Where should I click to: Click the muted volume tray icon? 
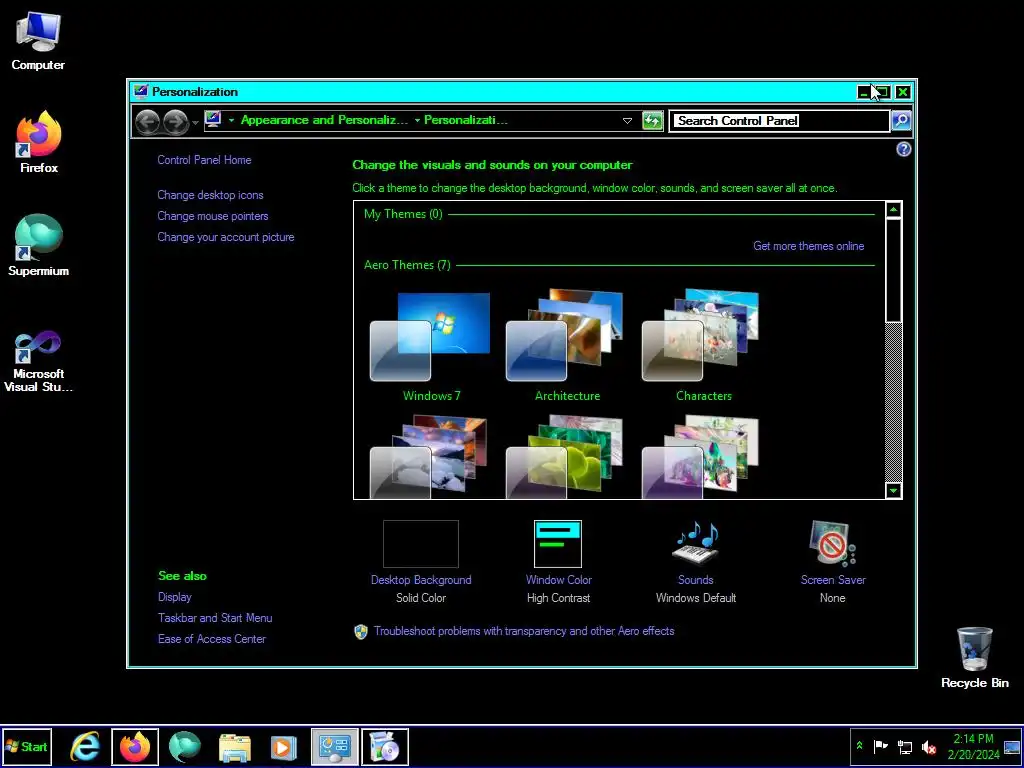click(x=928, y=746)
